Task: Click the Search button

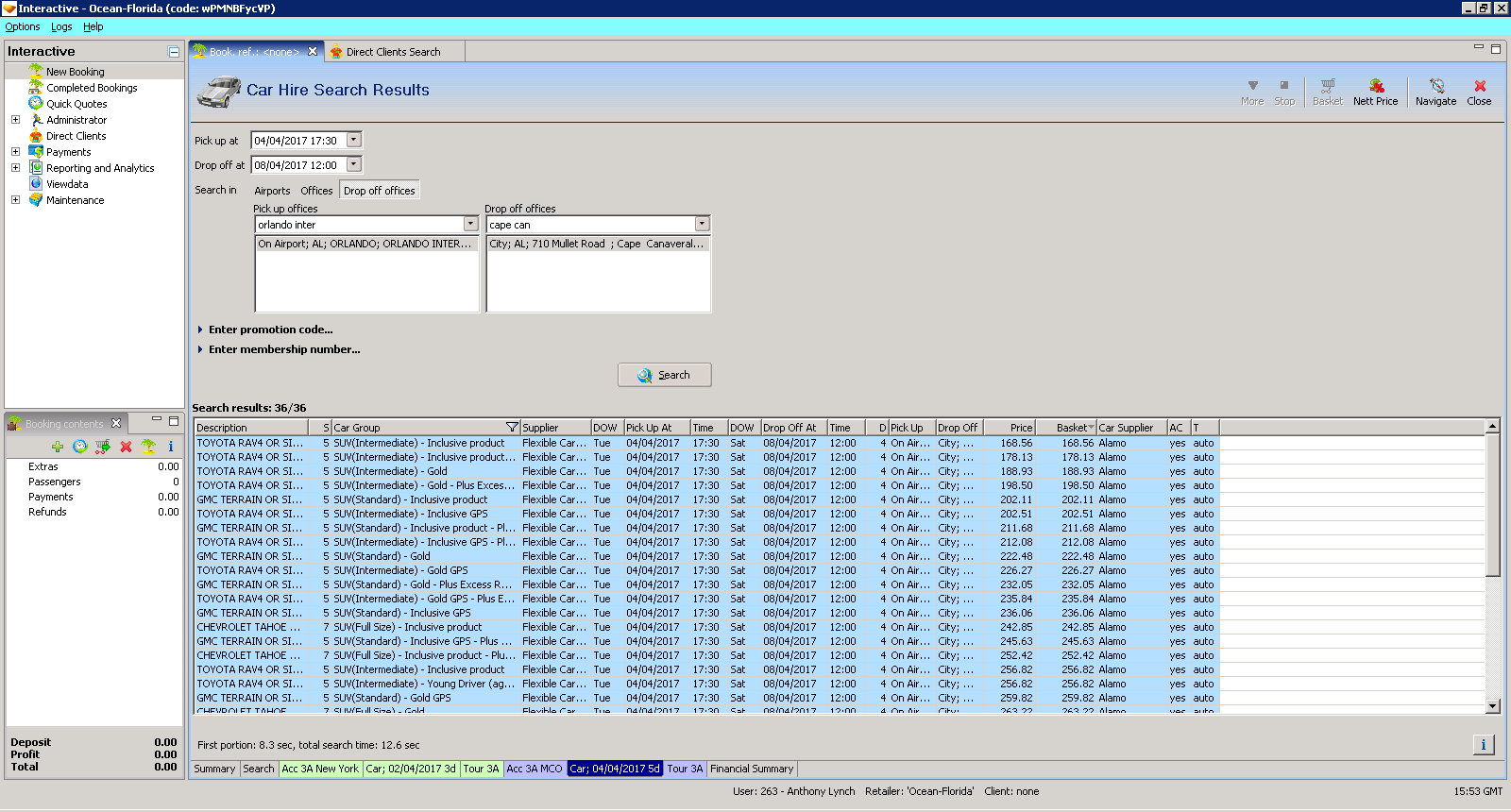Action: coord(664,375)
